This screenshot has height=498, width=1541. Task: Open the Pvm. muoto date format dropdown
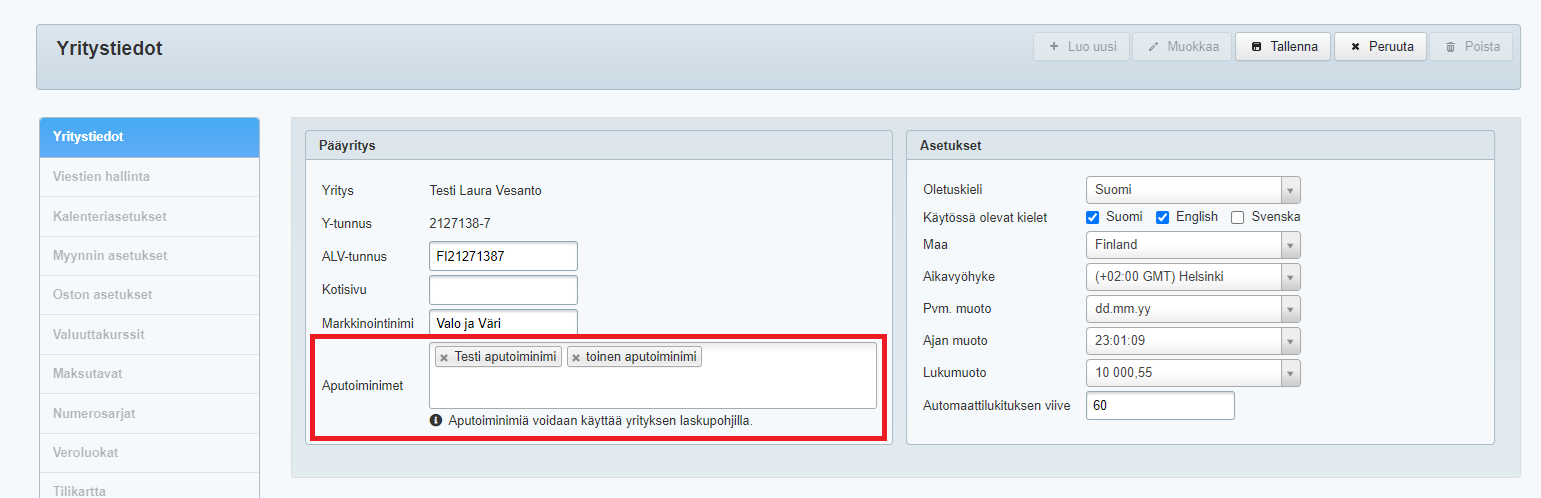click(1192, 309)
